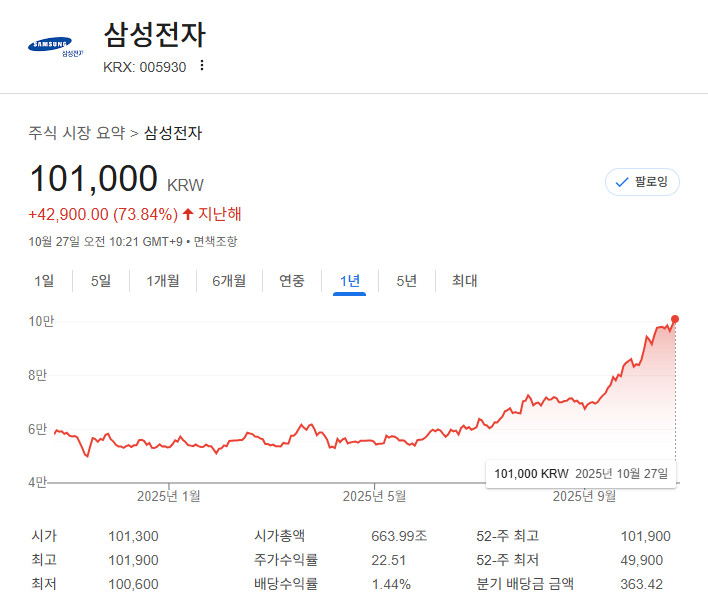Select the 1일 time range tab
The image size is (708, 610).
point(44,281)
